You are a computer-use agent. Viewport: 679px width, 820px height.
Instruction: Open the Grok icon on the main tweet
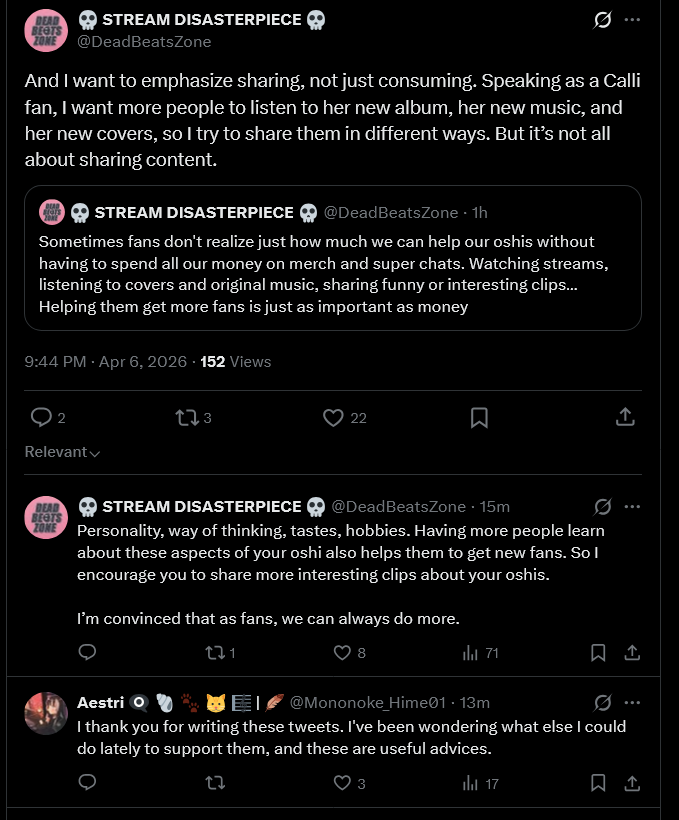pyautogui.click(x=602, y=20)
